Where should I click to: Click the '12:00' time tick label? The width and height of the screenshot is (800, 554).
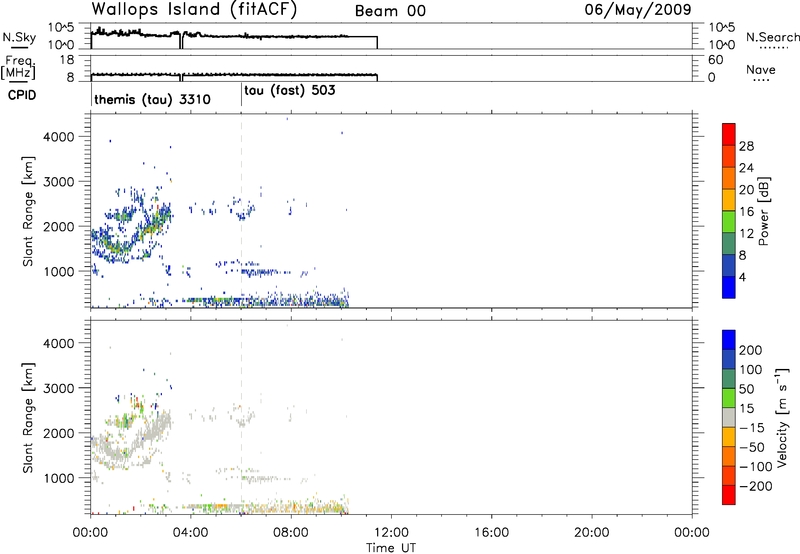[391, 533]
